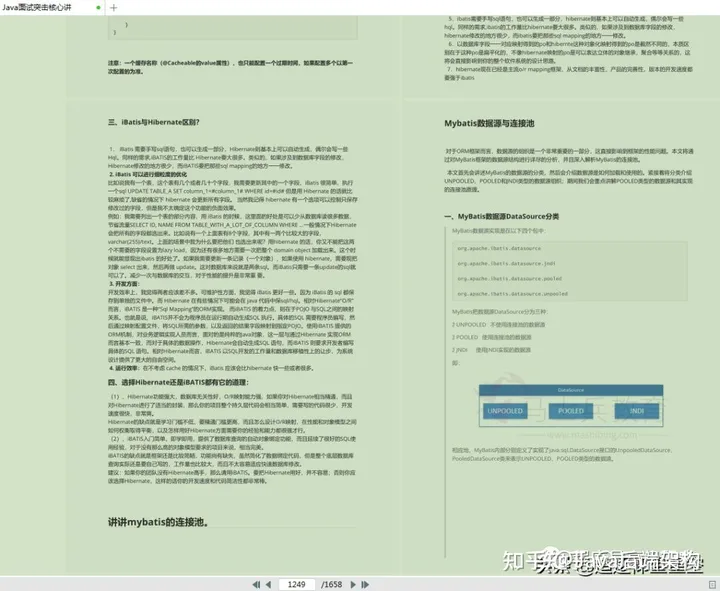Viewport: 720px width, 591px height.
Task: Click the DataSource header bar in diagram
Action: [x=571, y=390]
